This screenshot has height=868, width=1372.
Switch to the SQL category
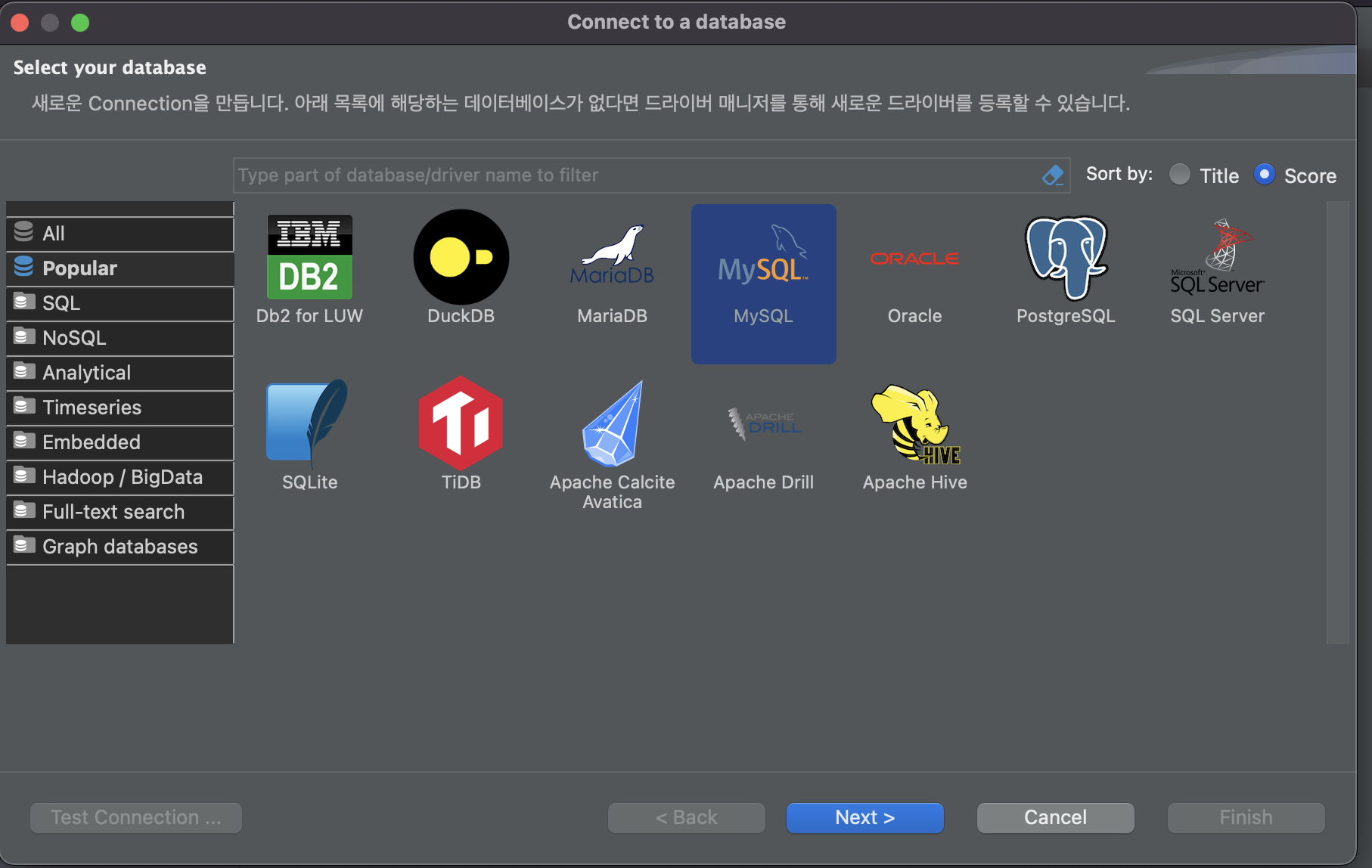[x=120, y=303]
